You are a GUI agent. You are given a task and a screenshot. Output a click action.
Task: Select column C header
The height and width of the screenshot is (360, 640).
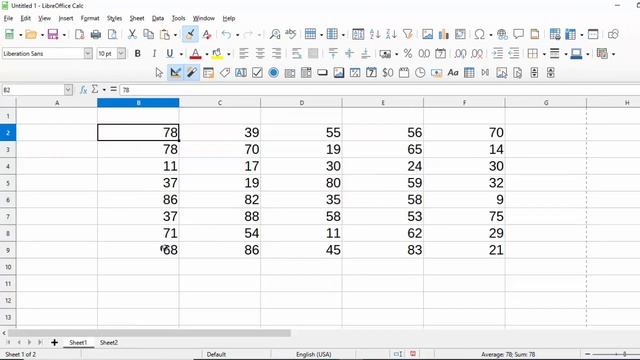220,103
